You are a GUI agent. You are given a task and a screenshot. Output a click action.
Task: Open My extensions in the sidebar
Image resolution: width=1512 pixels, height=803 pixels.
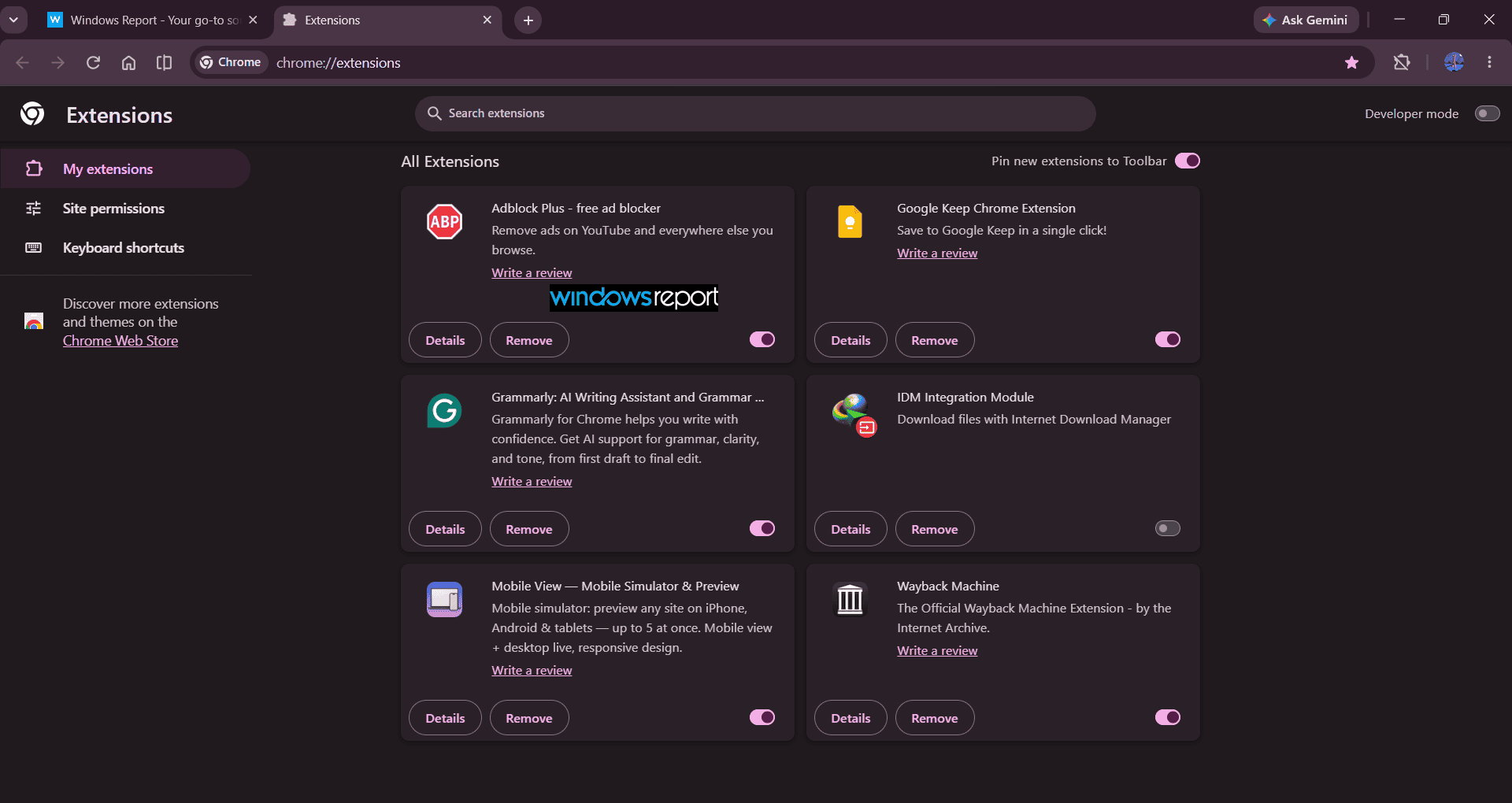click(125, 168)
